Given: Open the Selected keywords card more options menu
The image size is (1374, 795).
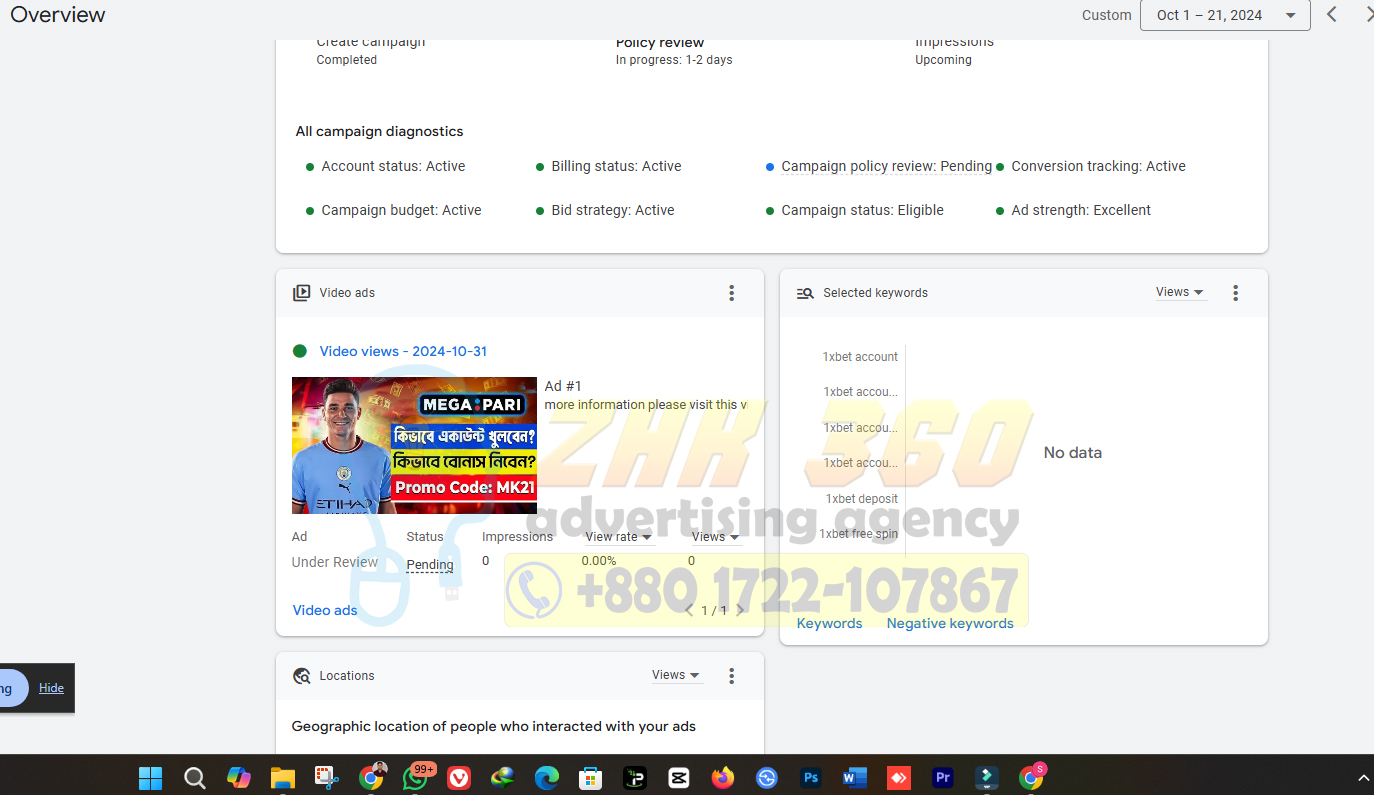Looking at the screenshot, I should click(1235, 293).
